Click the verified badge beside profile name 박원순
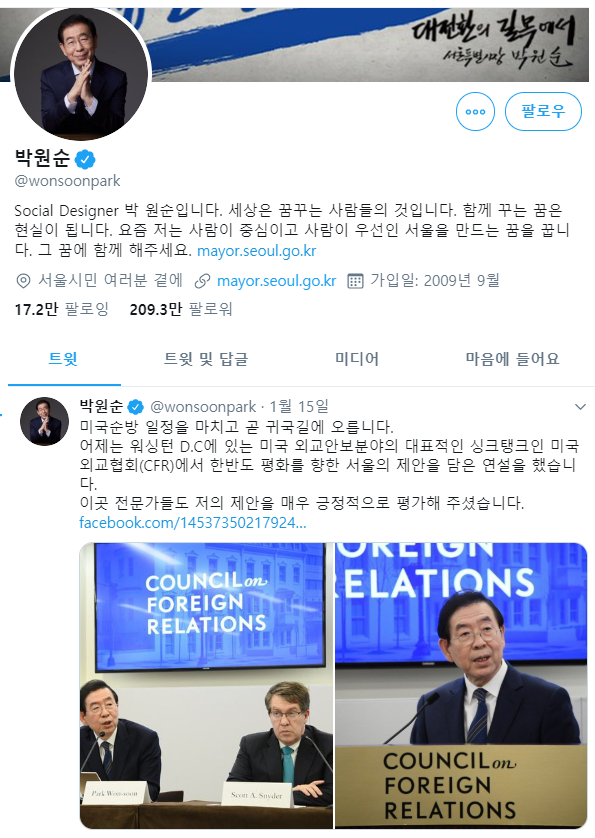 pyautogui.click(x=85, y=159)
